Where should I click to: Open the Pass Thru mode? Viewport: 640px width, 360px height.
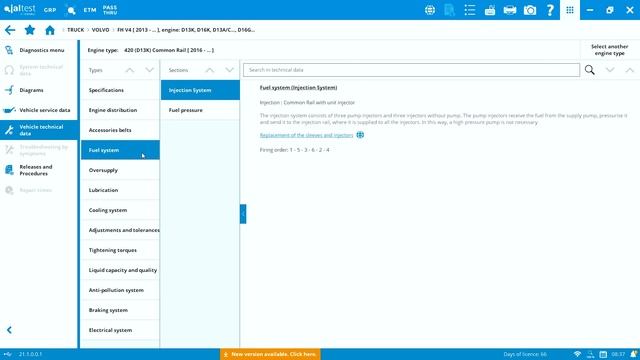(x=110, y=10)
